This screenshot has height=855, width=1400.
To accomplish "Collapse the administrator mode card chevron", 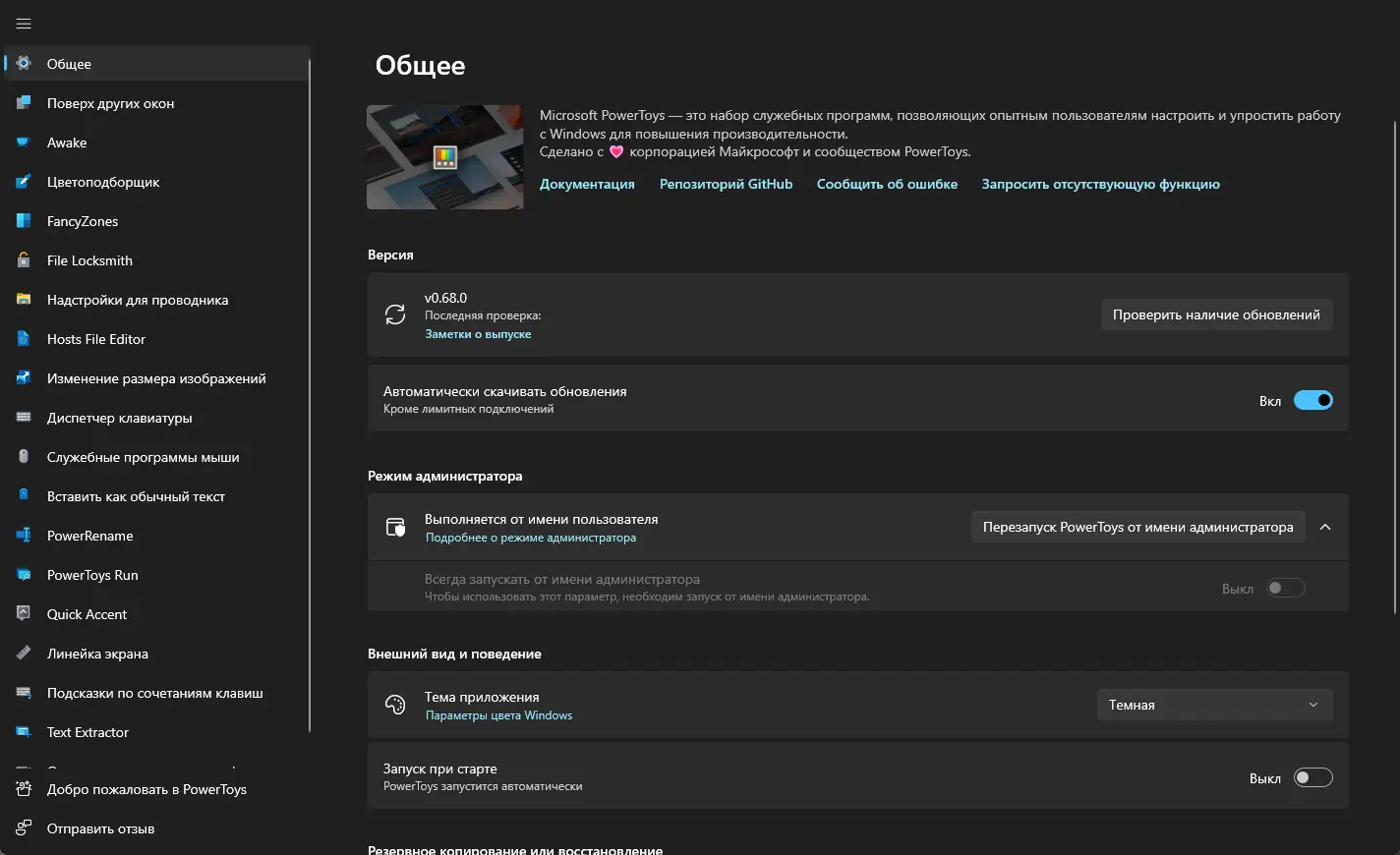I will 1325,527.
